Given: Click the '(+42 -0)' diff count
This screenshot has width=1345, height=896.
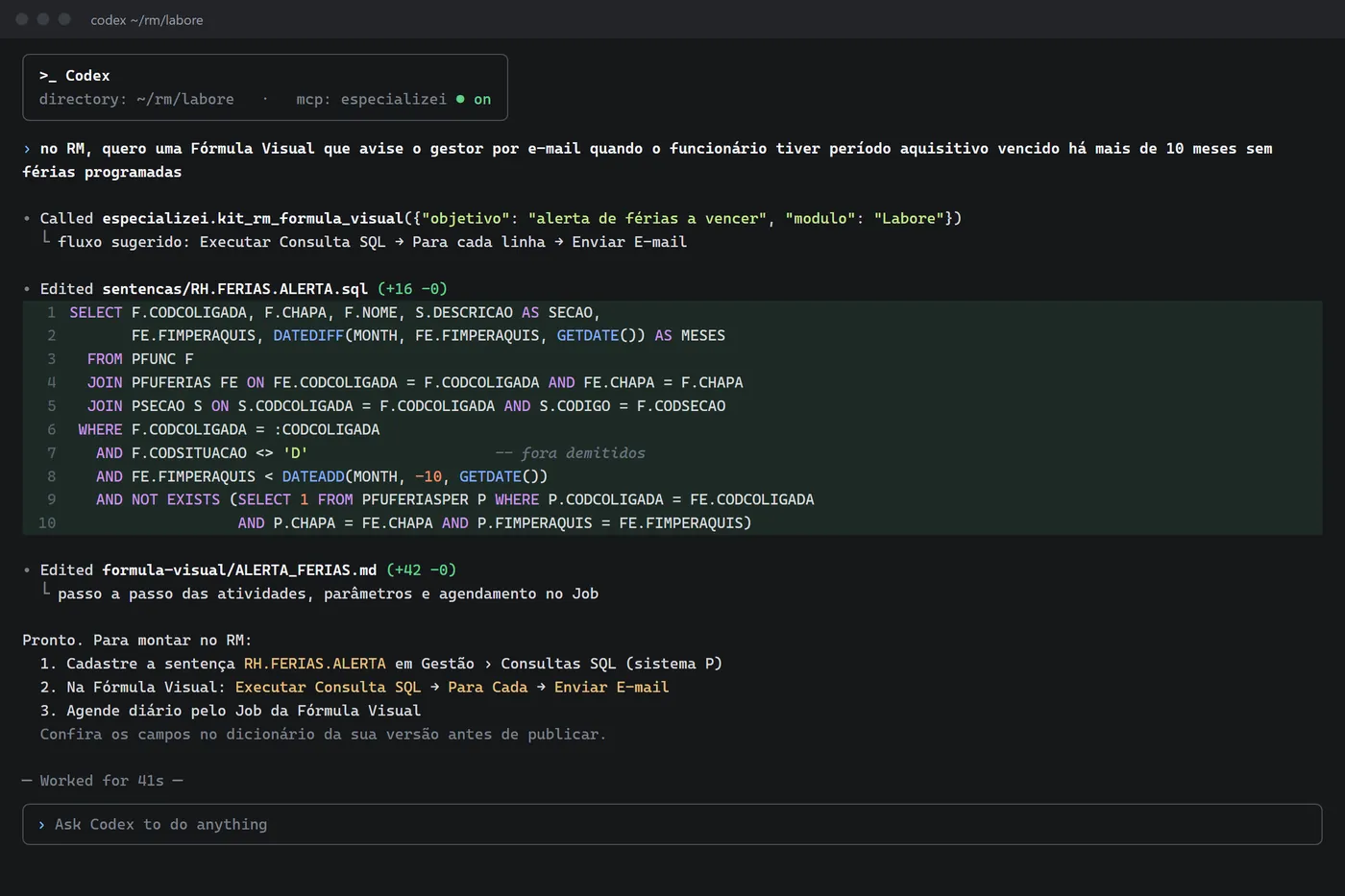Looking at the screenshot, I should 421,570.
